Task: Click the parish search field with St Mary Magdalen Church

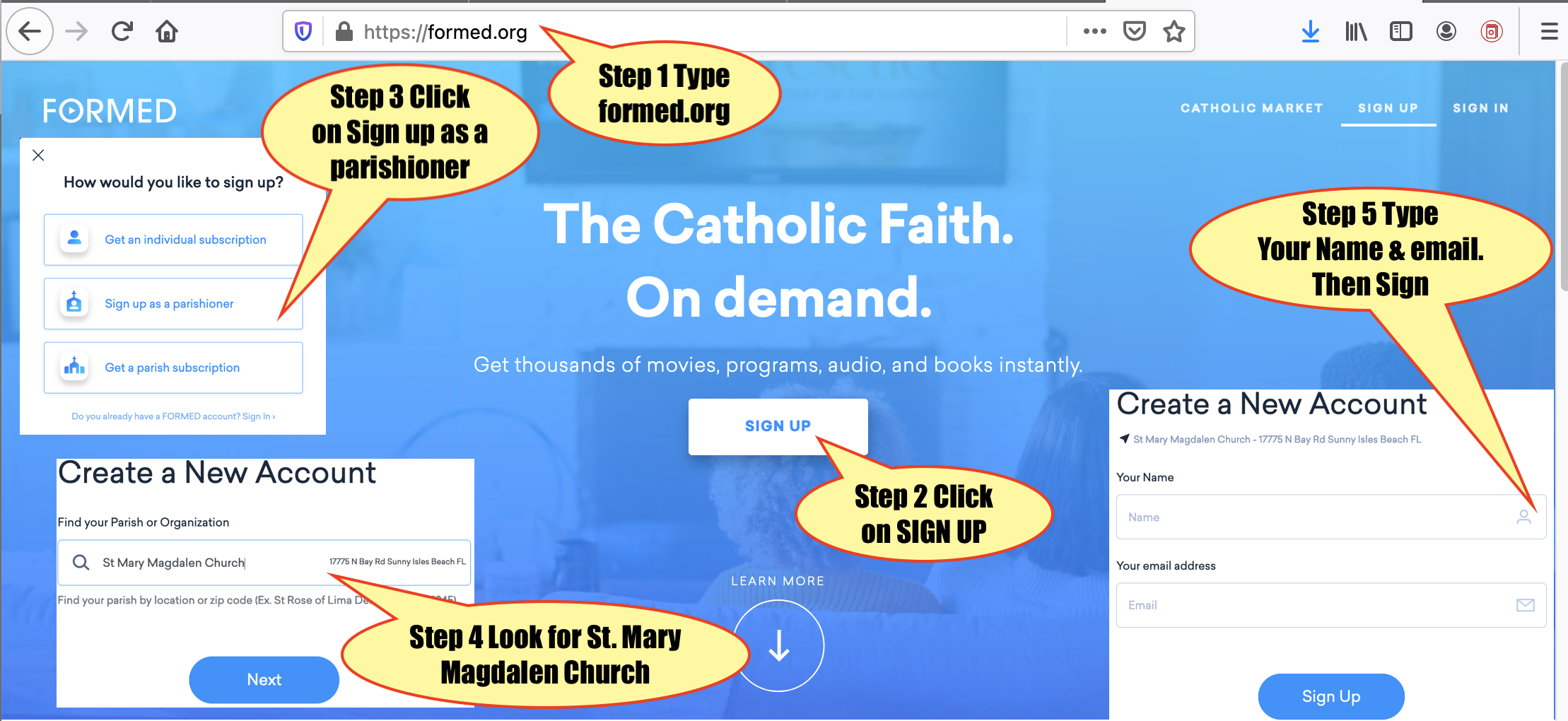Action: (264, 563)
